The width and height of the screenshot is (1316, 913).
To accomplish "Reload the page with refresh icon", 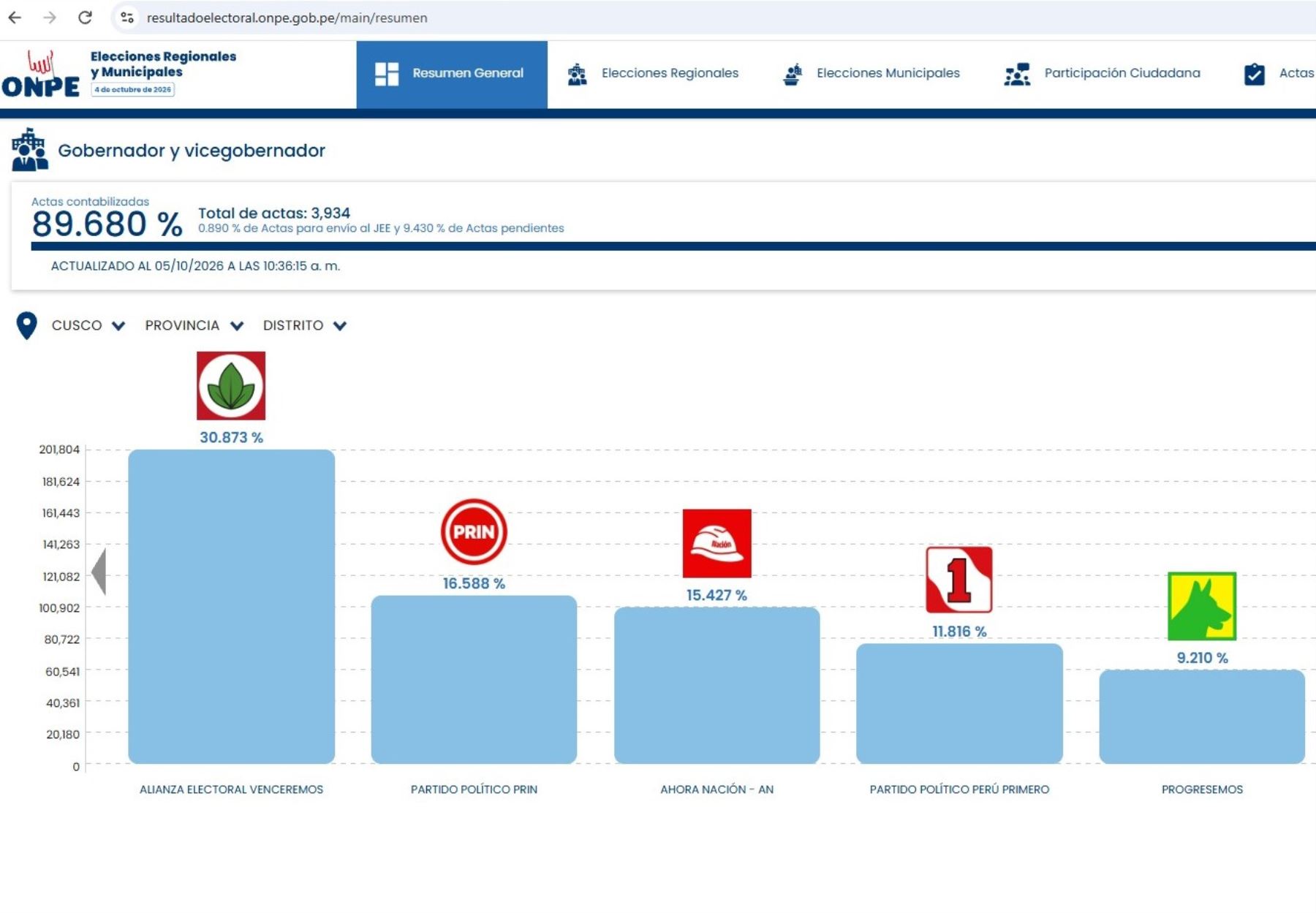I will (x=85, y=18).
